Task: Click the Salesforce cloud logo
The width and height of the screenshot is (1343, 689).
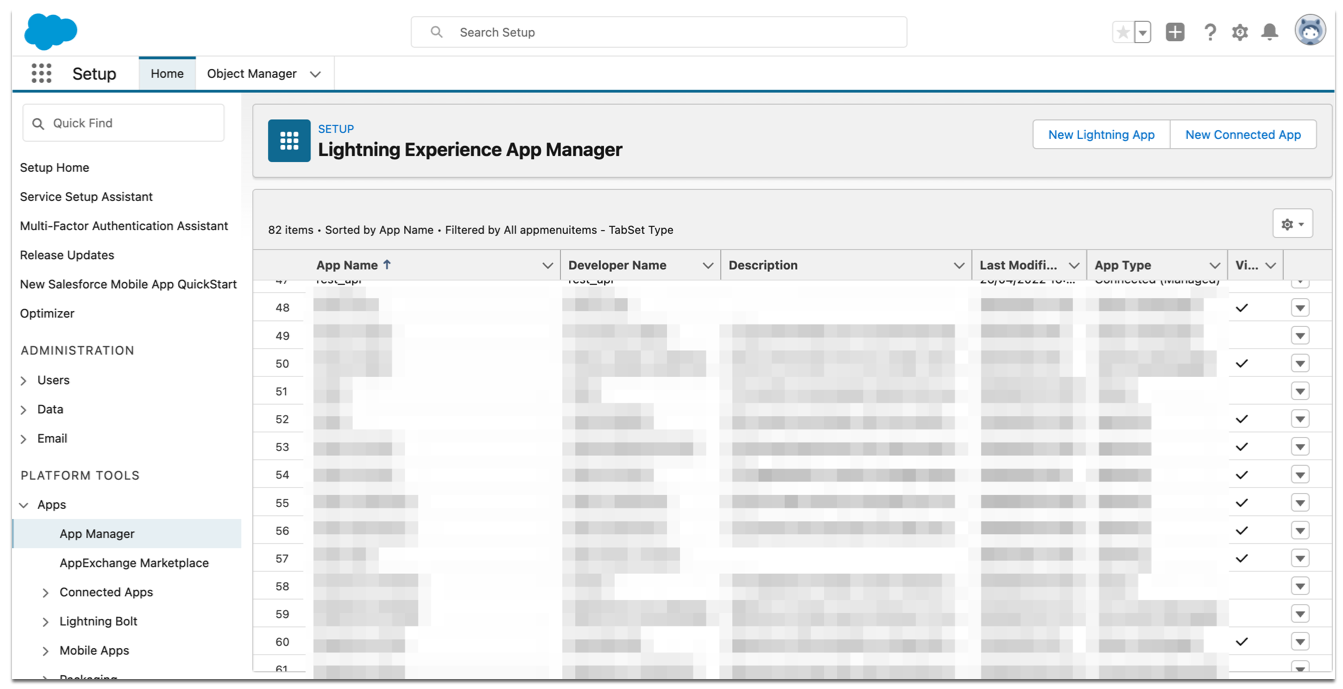Action: pyautogui.click(x=50, y=32)
